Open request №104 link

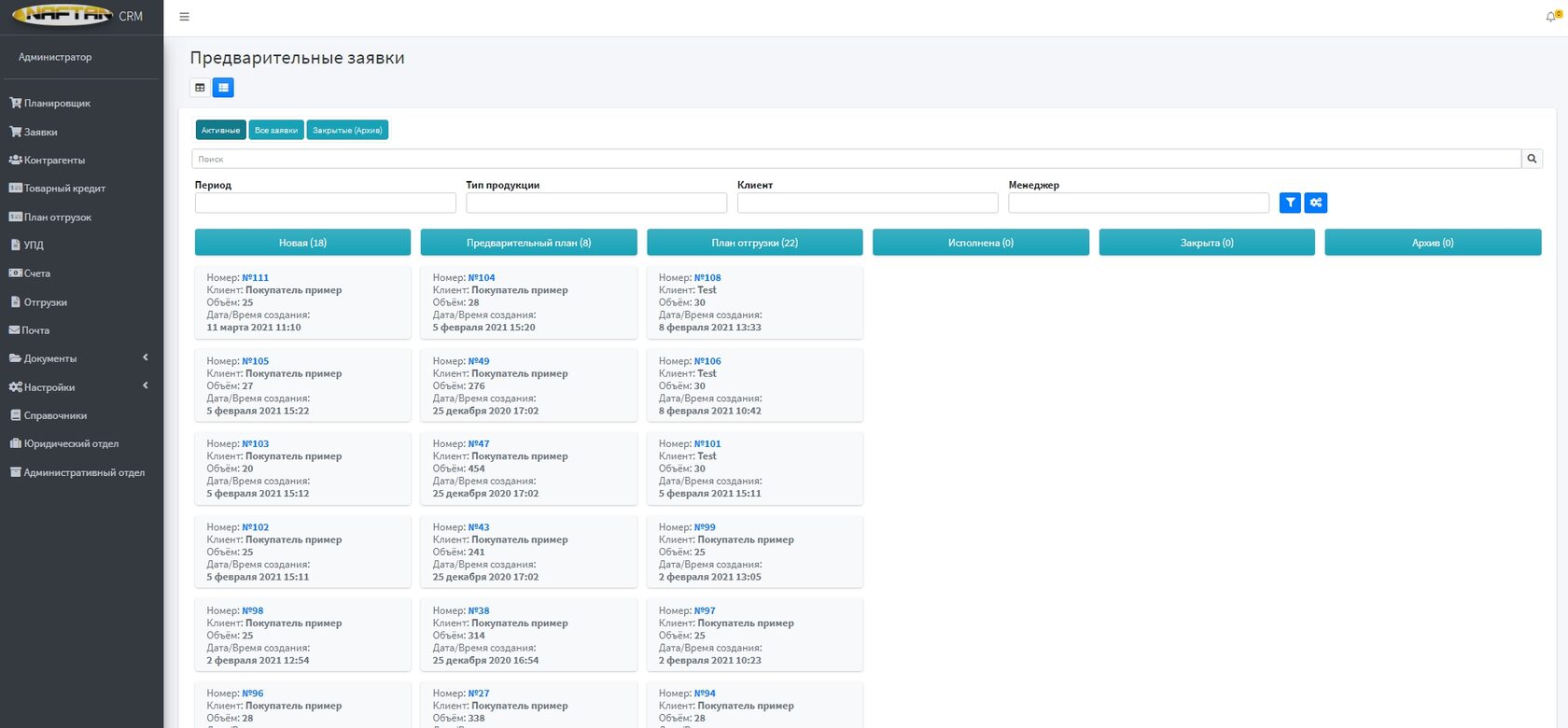tap(482, 278)
